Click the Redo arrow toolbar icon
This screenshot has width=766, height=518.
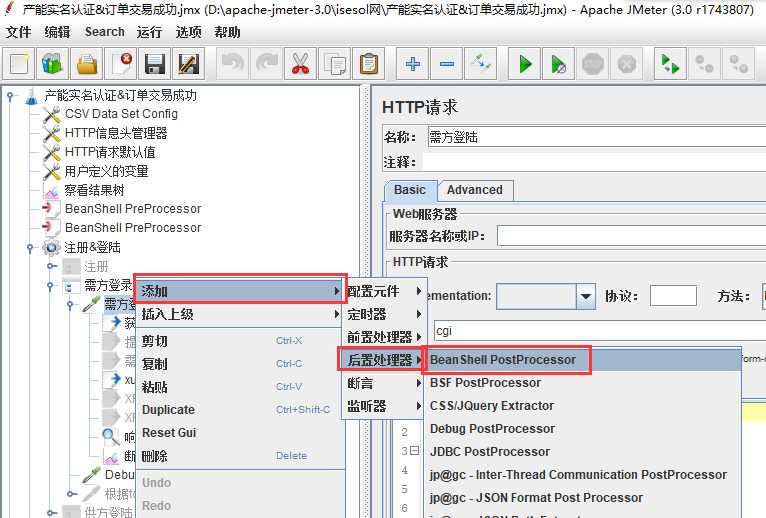(266, 64)
